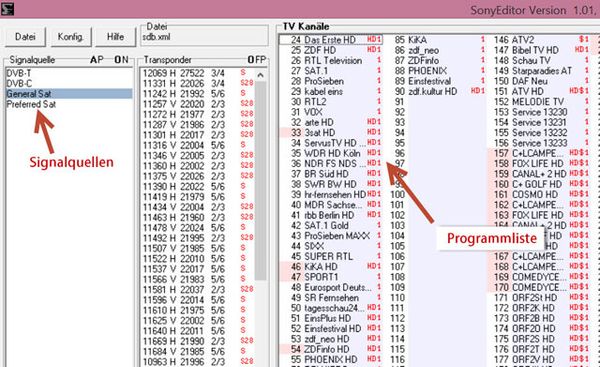This screenshot has height=367, width=600.
Task: Select channel 41 rbb Berlin HD
Action: point(331,215)
